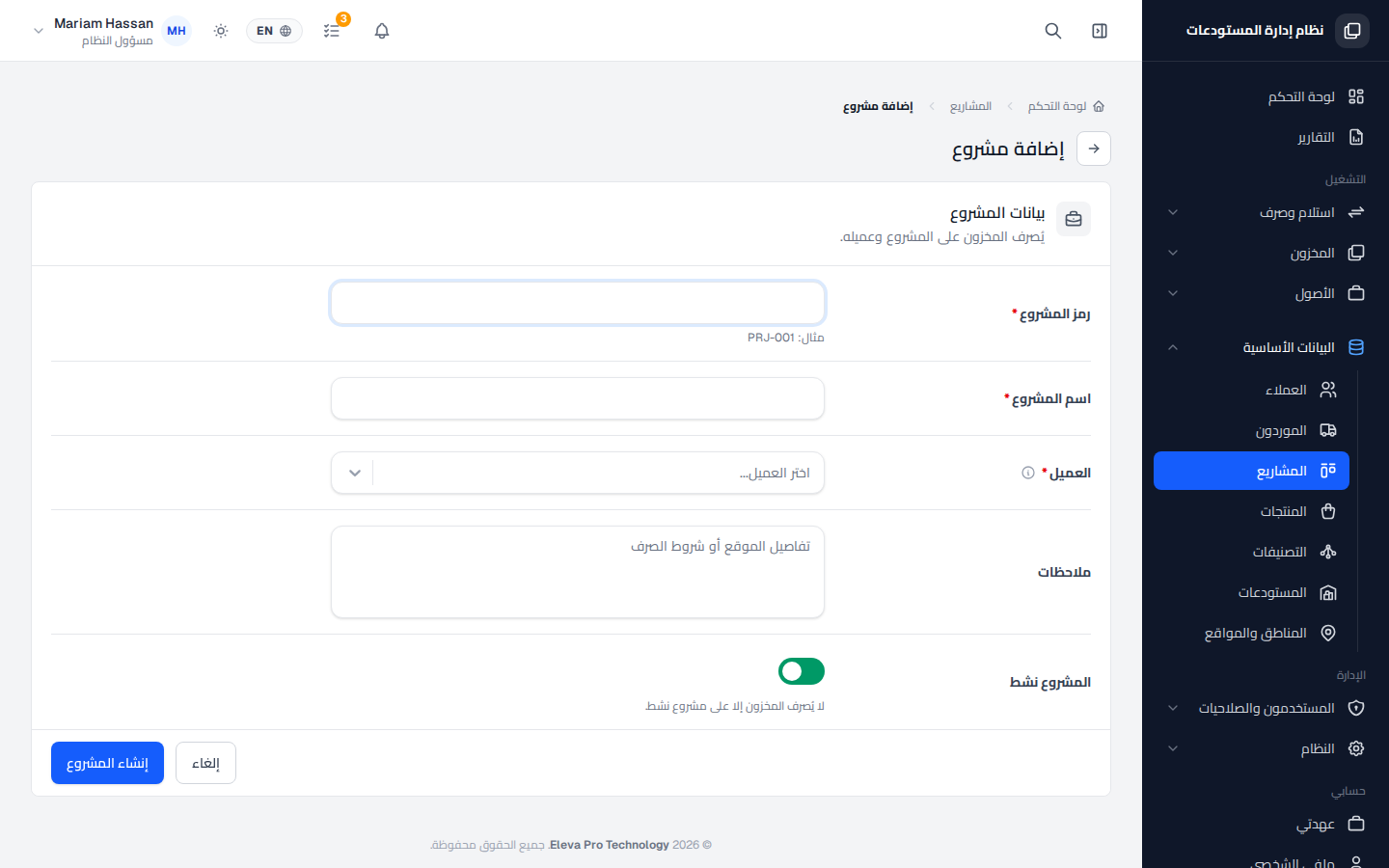The height and width of the screenshot is (868, 1389).
Task: Open the Mariam Hassan user menu chevron
Action: (39, 31)
